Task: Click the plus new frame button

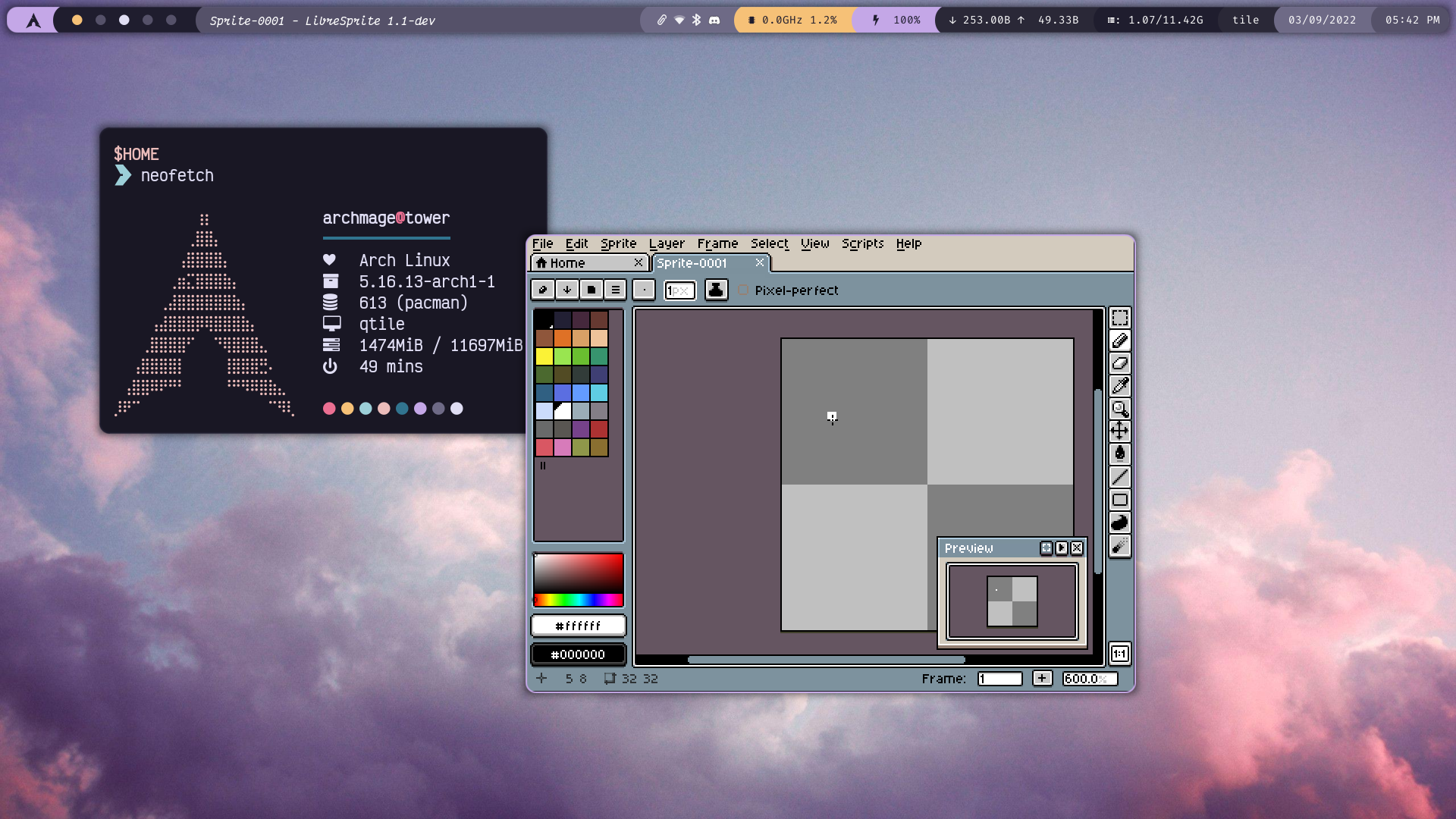Action: [x=1042, y=679]
